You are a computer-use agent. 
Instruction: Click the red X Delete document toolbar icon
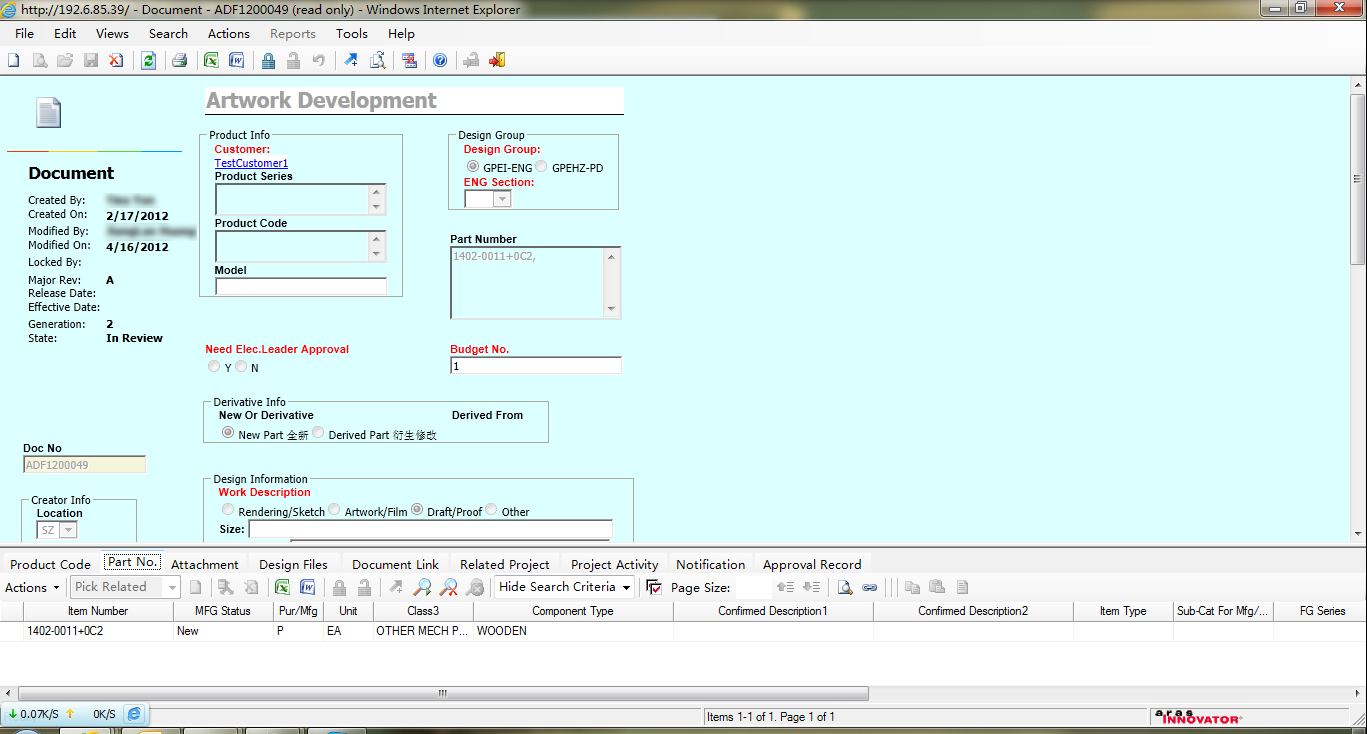[x=116, y=60]
